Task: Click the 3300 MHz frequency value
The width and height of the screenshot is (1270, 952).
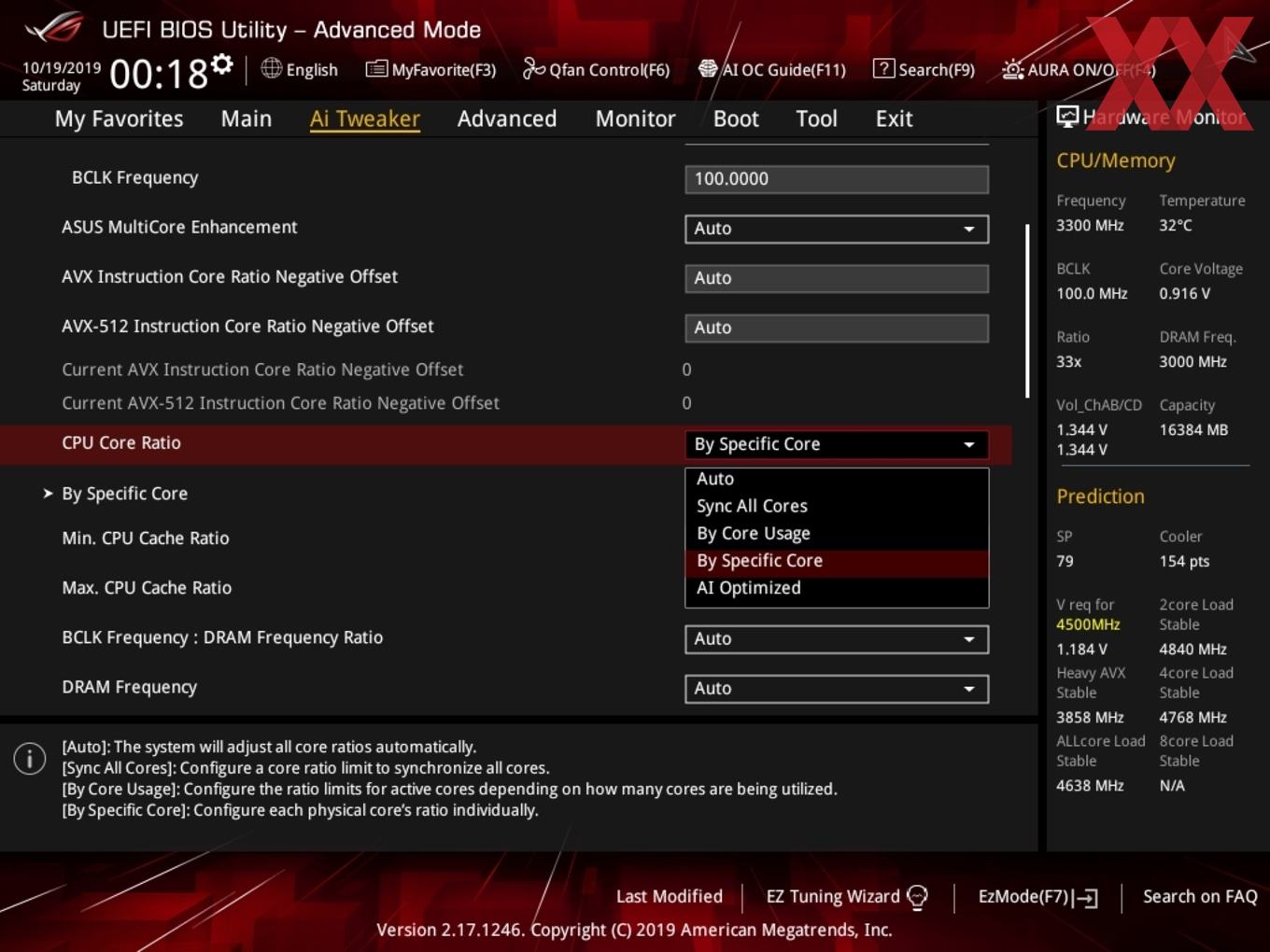Action: coord(1090,226)
